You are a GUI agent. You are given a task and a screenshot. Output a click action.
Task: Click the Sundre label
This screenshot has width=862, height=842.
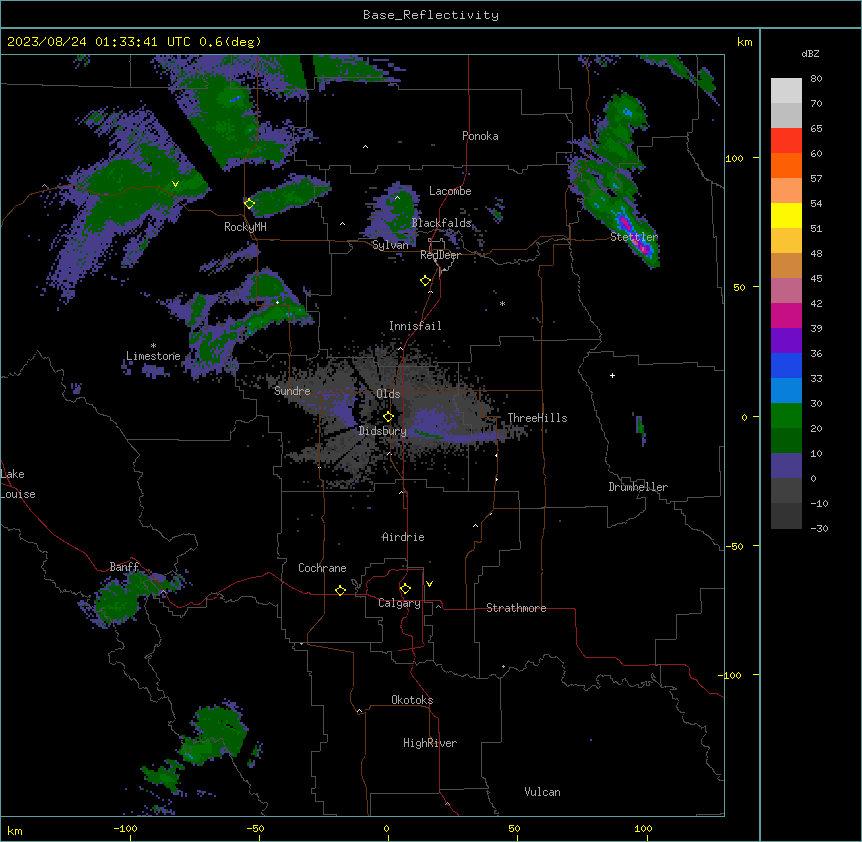coord(292,391)
